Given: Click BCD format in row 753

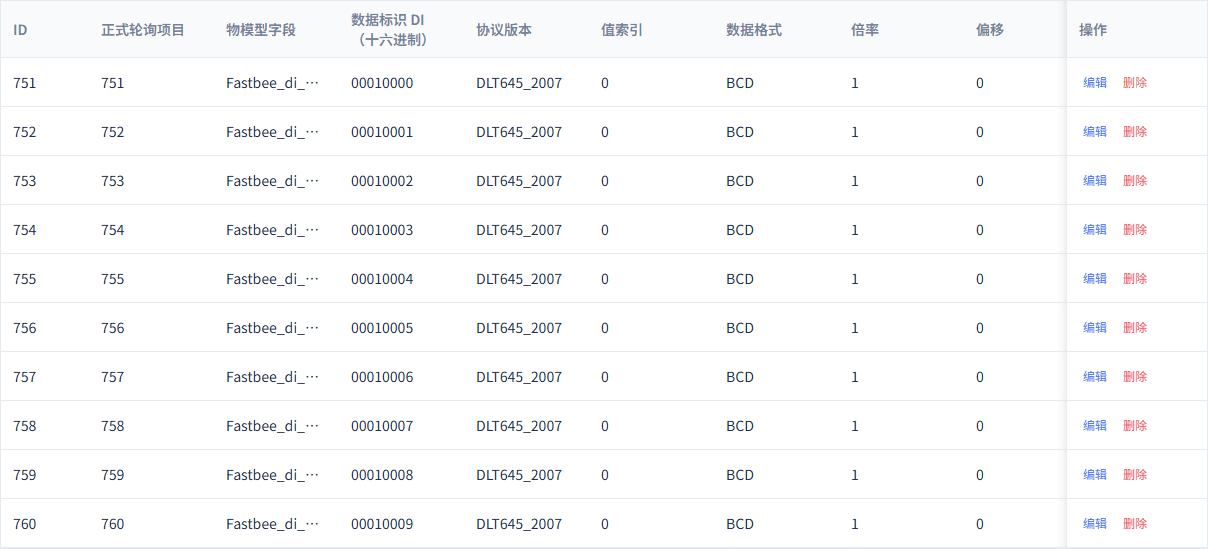Looking at the screenshot, I should 740,181.
